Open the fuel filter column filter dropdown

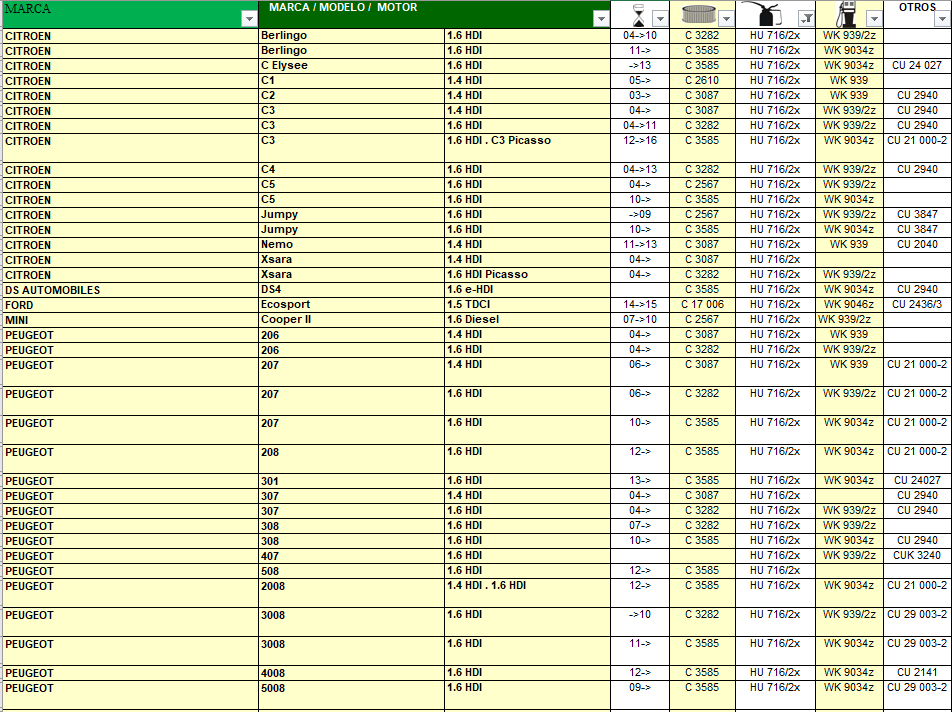pyautogui.click(x=874, y=19)
